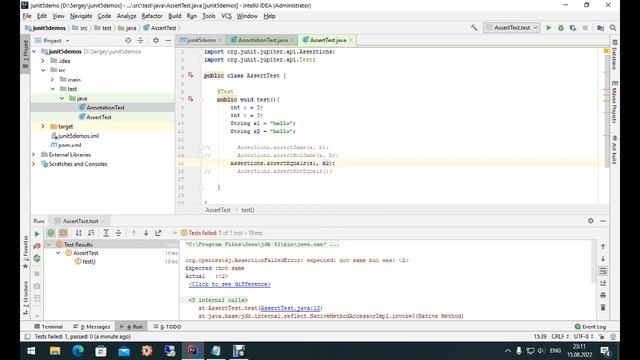
Task: Expand the .idea folder
Action: click(x=43, y=60)
